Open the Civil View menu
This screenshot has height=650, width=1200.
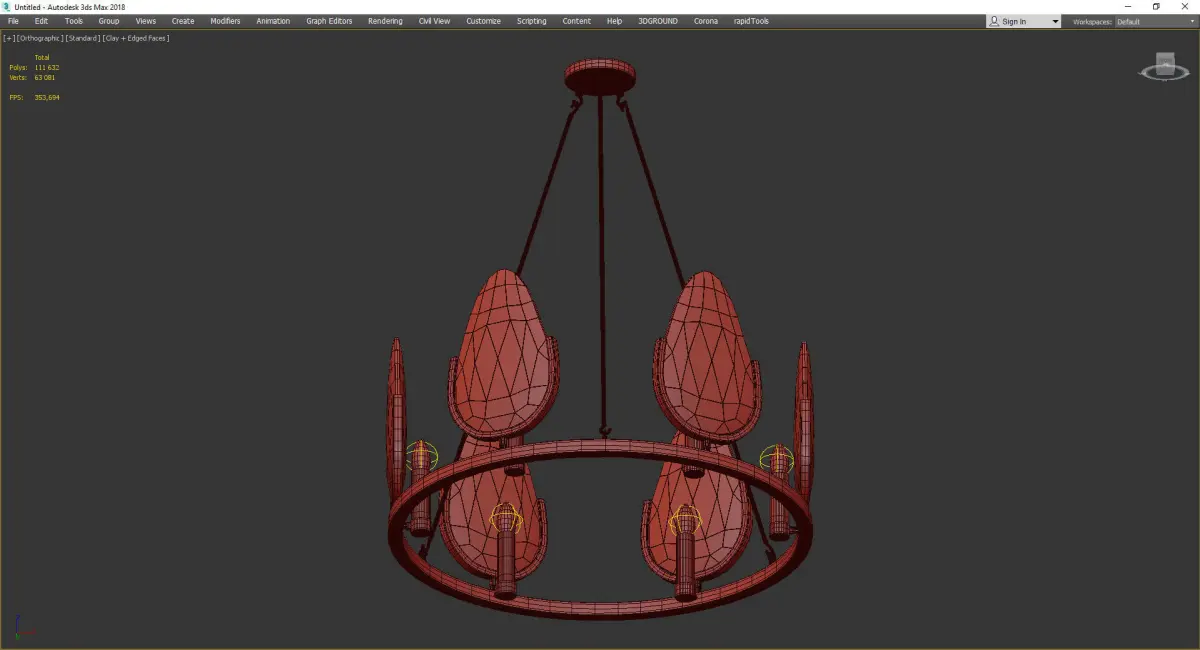(434, 21)
